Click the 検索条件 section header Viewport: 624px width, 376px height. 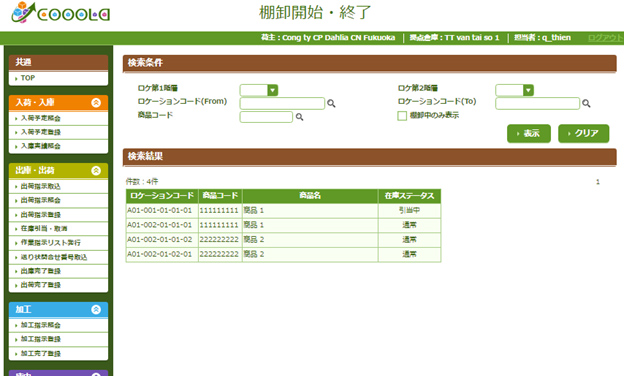coord(370,63)
